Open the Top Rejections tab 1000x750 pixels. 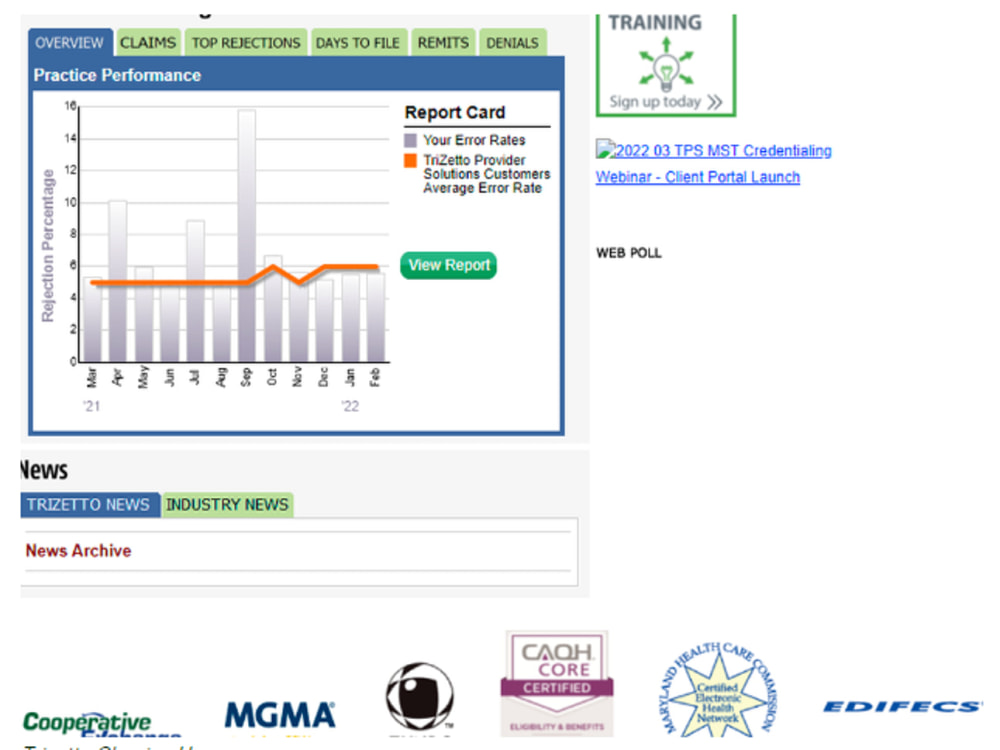click(246, 43)
